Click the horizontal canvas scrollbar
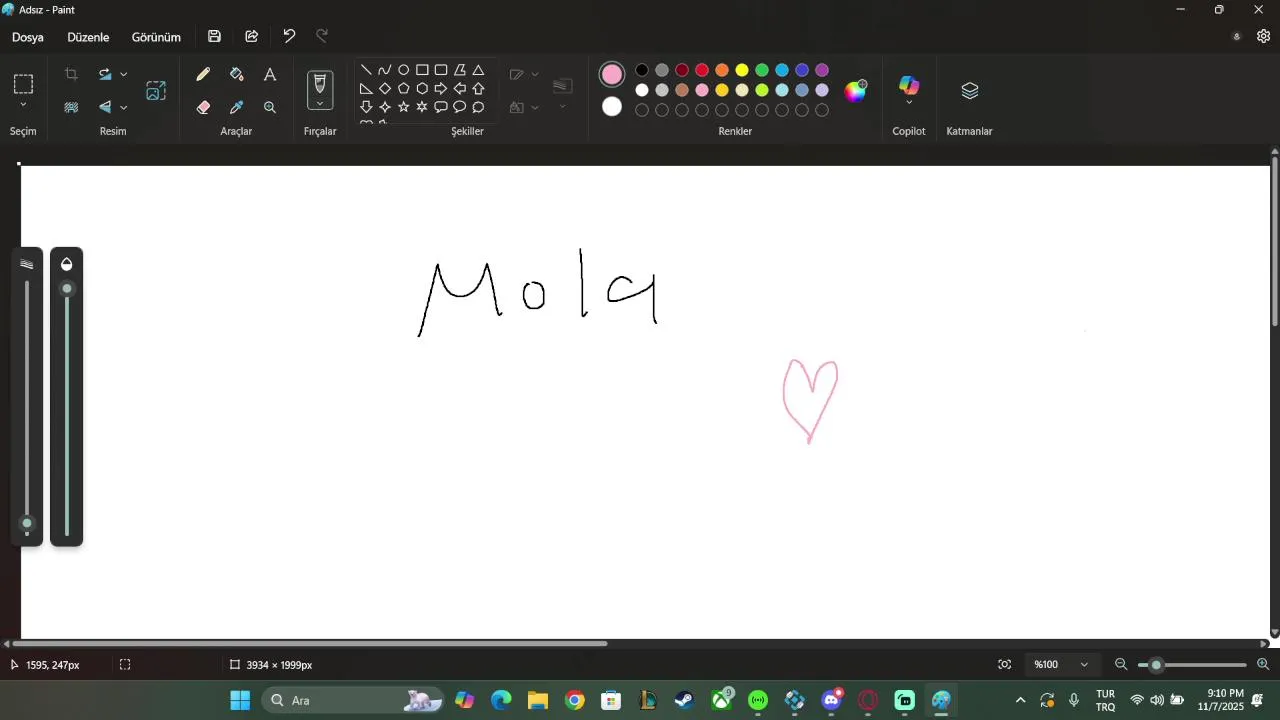The image size is (1280, 720). (x=310, y=643)
